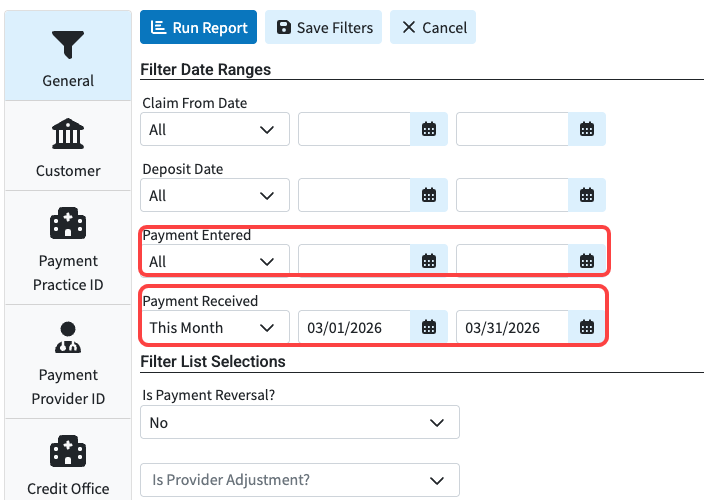Viewport: 712px width, 500px height.
Task: Click the Payment Received start date field
Action: coord(354,327)
